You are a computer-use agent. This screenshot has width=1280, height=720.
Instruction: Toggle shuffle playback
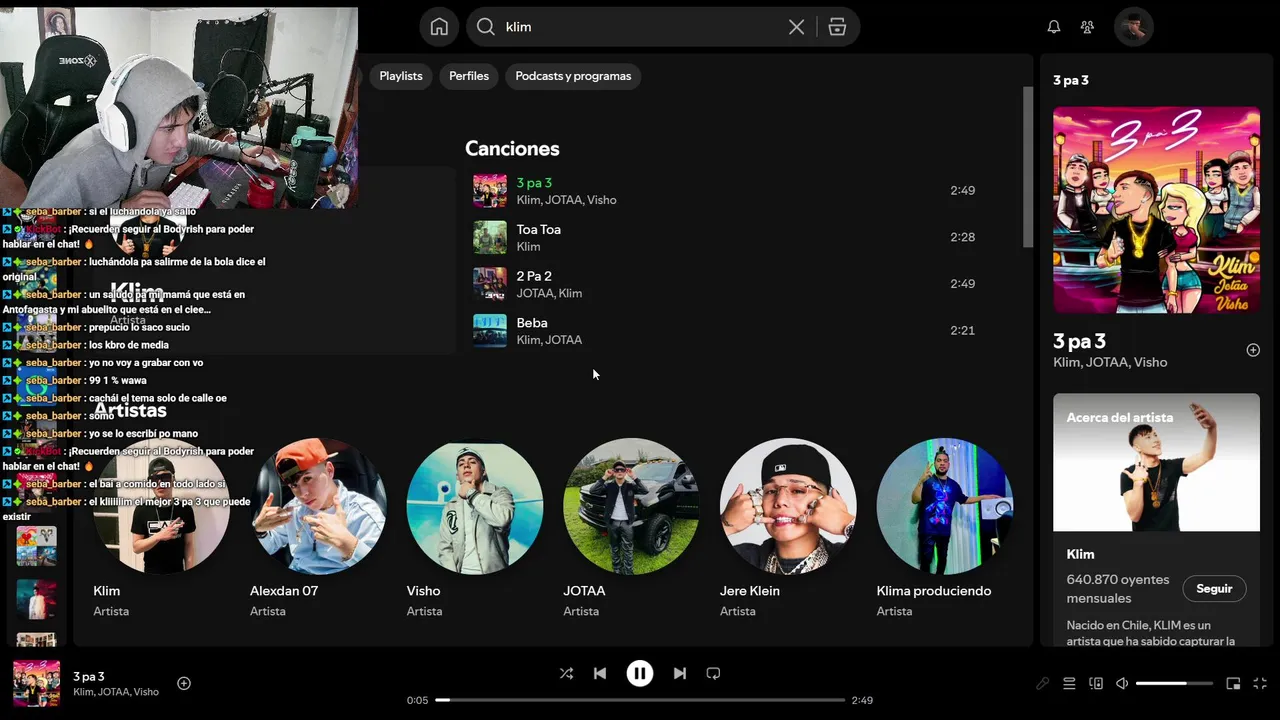pos(566,673)
